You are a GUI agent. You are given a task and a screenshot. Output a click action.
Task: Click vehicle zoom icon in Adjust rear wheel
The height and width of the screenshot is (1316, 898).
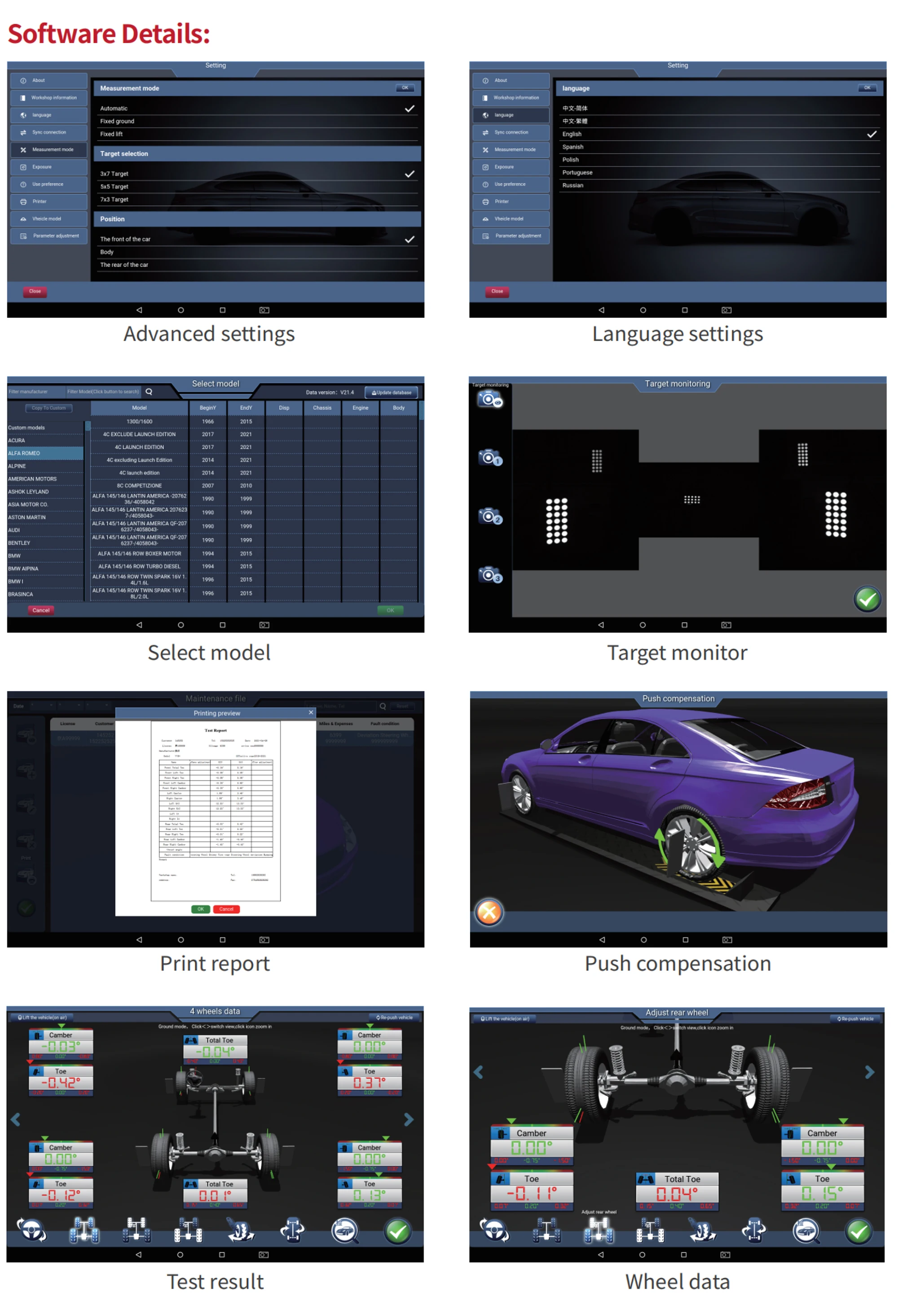(x=806, y=1231)
